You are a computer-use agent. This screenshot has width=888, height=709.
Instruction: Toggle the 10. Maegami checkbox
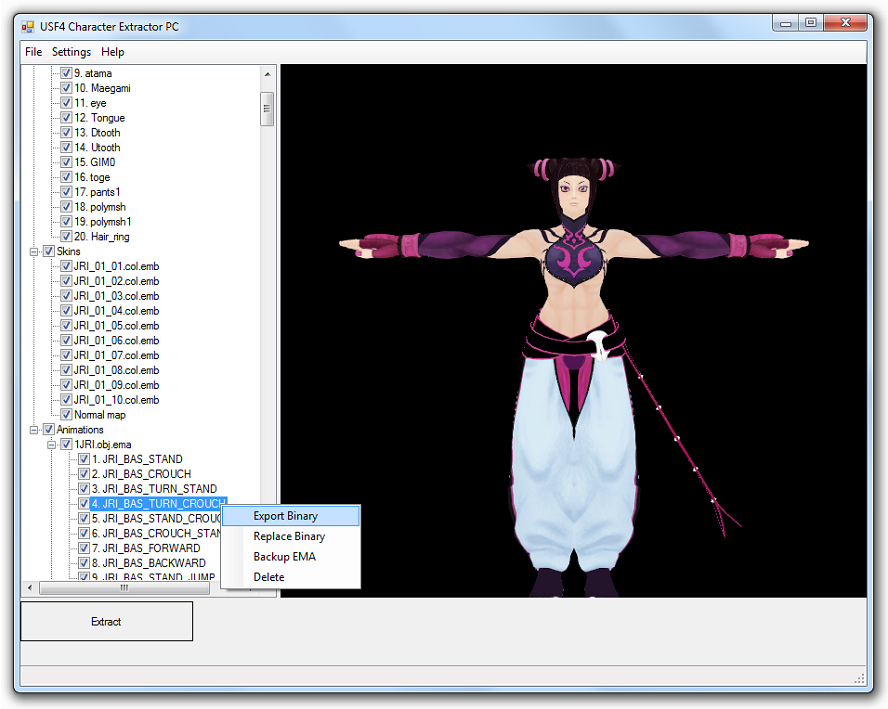[x=66, y=88]
